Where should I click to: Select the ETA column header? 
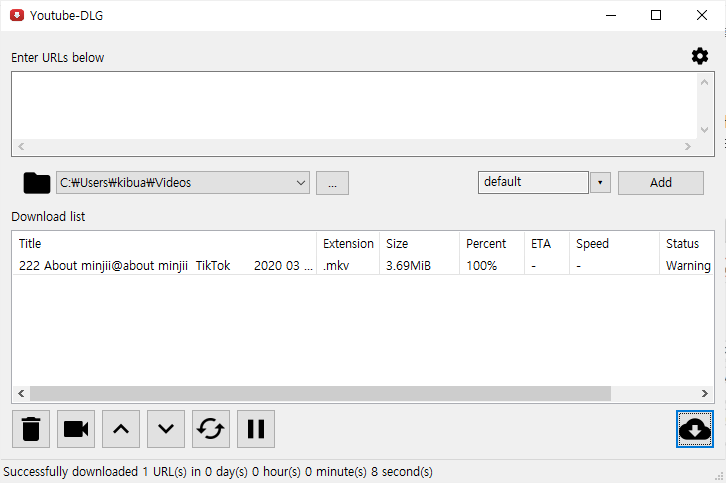pos(547,244)
